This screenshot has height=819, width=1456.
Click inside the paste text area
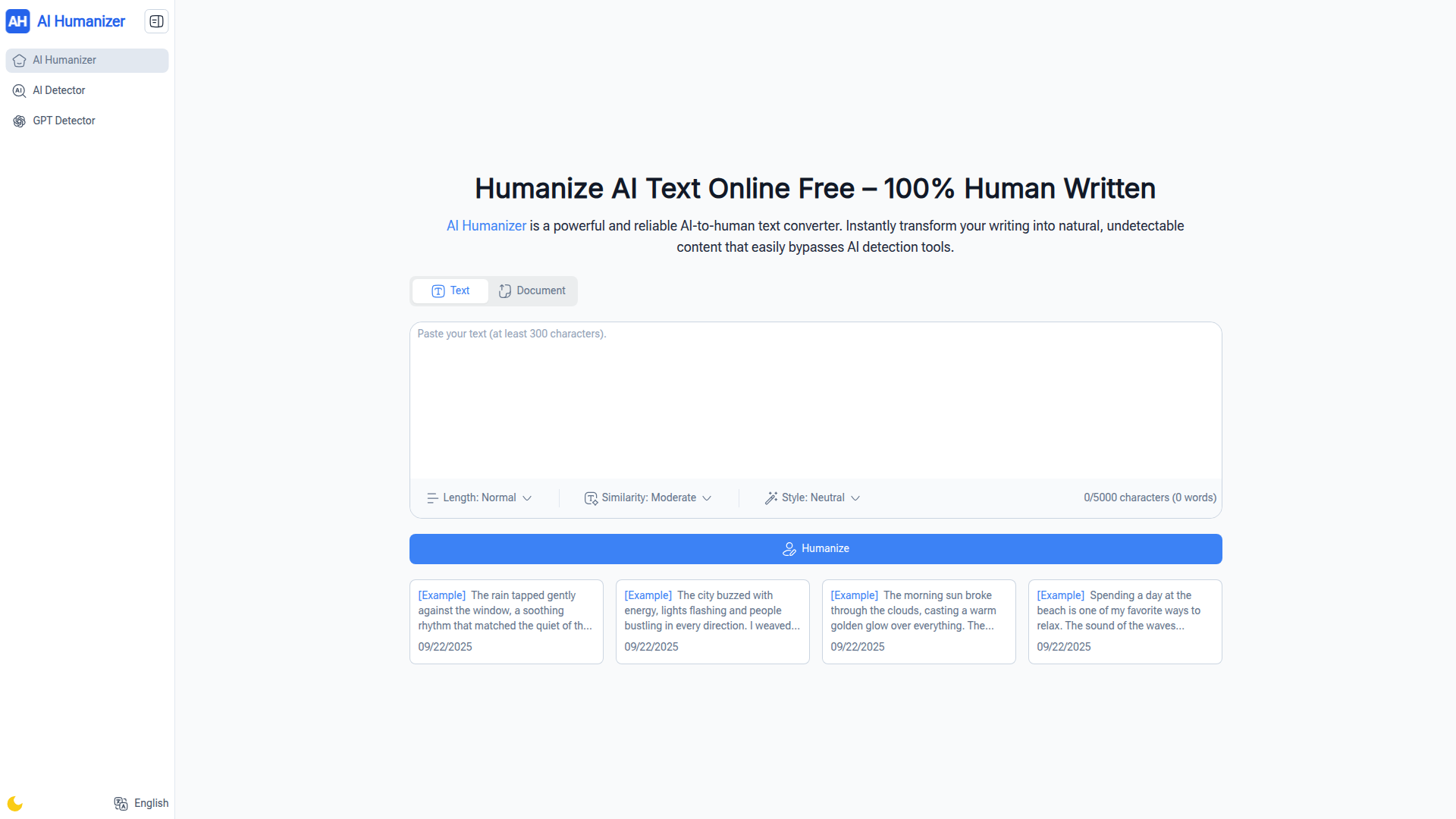[x=815, y=402]
